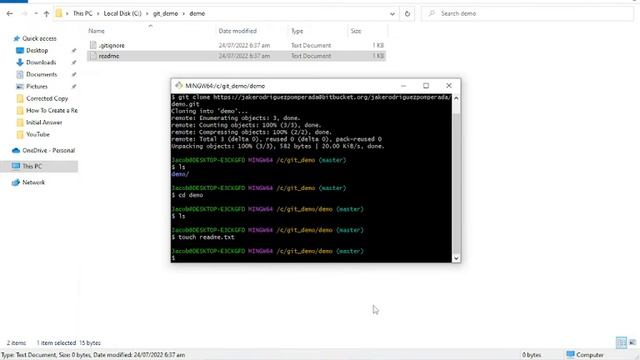Click the search magnifier icon
Screen dimensions: 640x360
tap(431, 13)
